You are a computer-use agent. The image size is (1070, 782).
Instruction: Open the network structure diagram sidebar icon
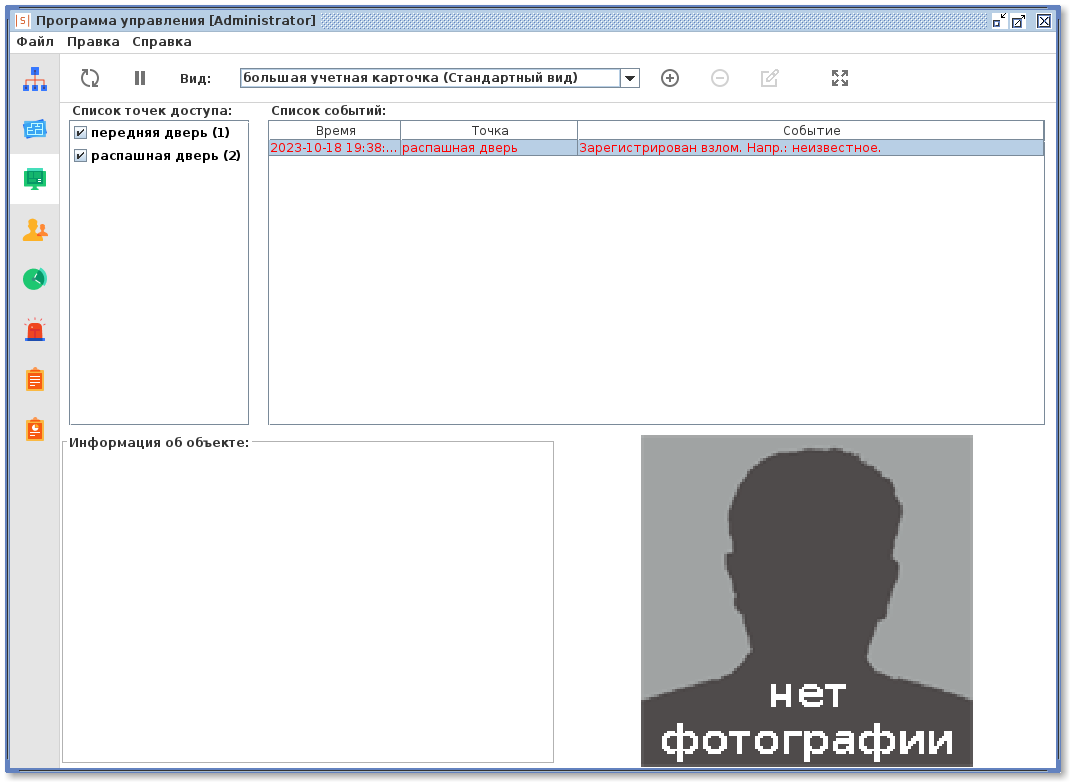[x=35, y=79]
